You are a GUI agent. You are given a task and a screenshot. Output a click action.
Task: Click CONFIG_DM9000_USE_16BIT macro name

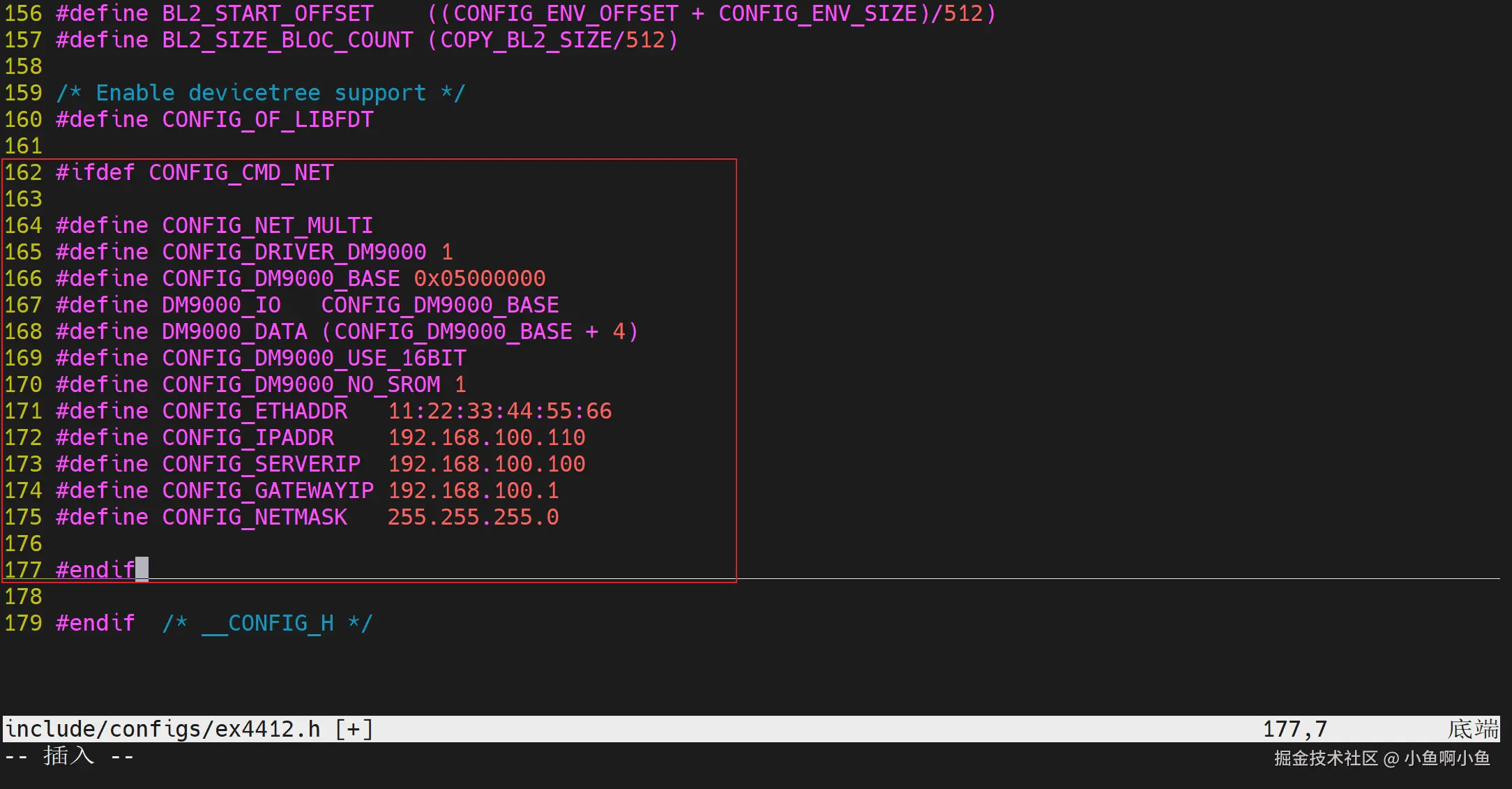click(314, 358)
